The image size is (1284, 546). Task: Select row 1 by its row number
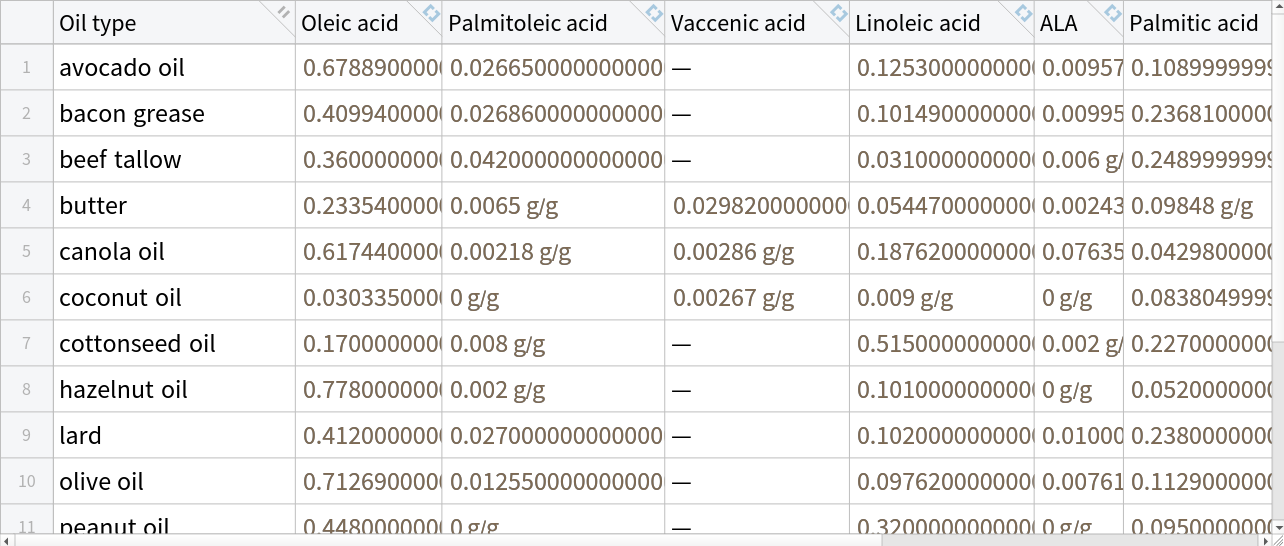(x=26, y=68)
